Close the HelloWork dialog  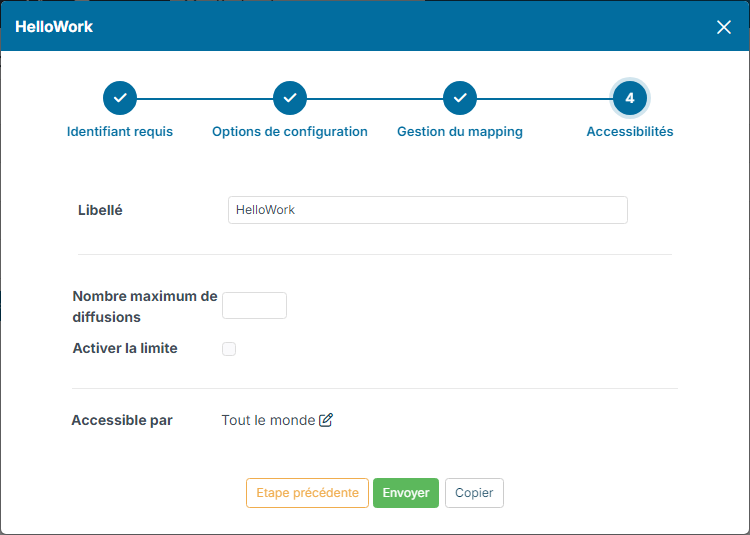point(724,27)
